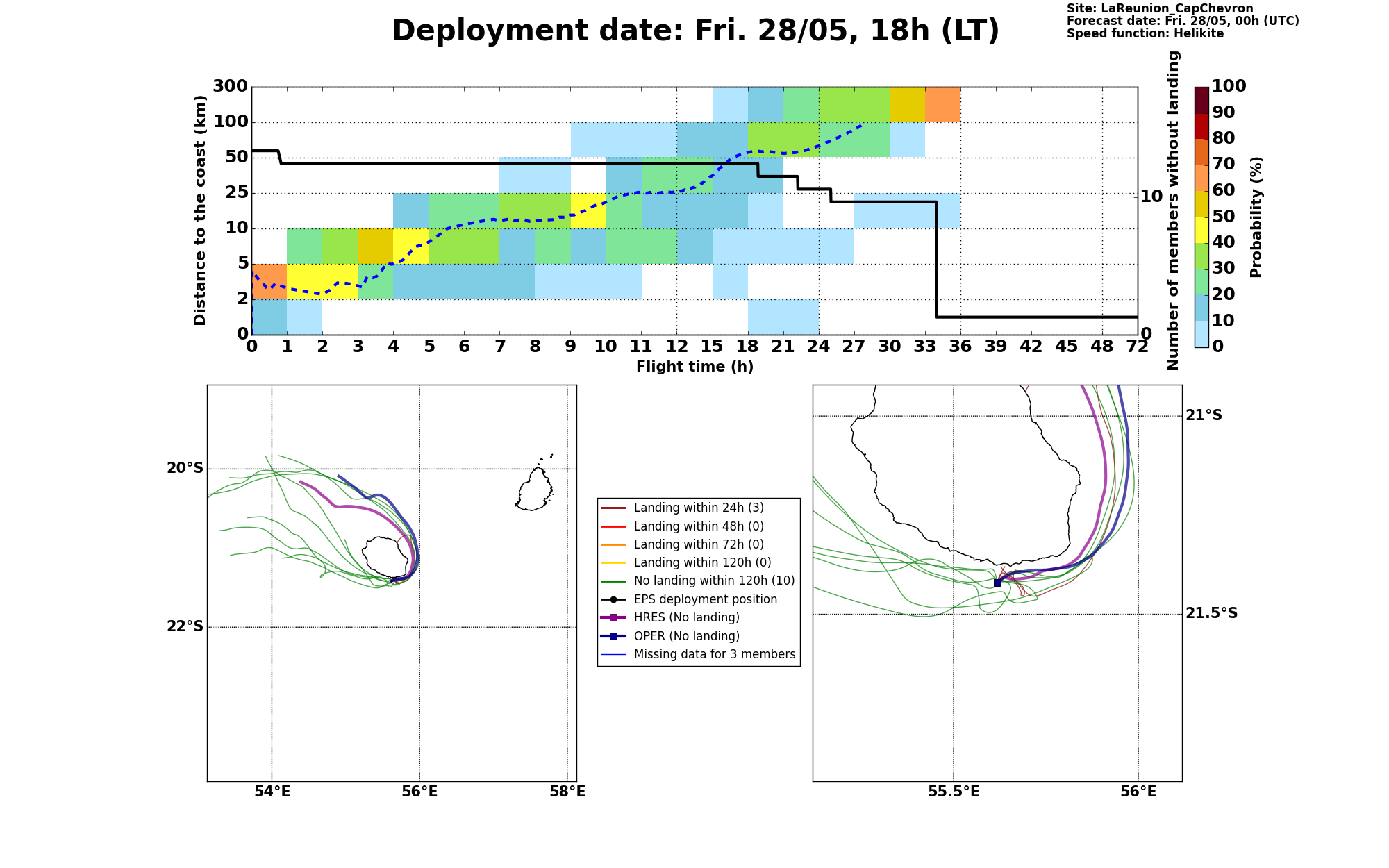Click legend entry 'Missing data for 3 members'

tap(699, 654)
